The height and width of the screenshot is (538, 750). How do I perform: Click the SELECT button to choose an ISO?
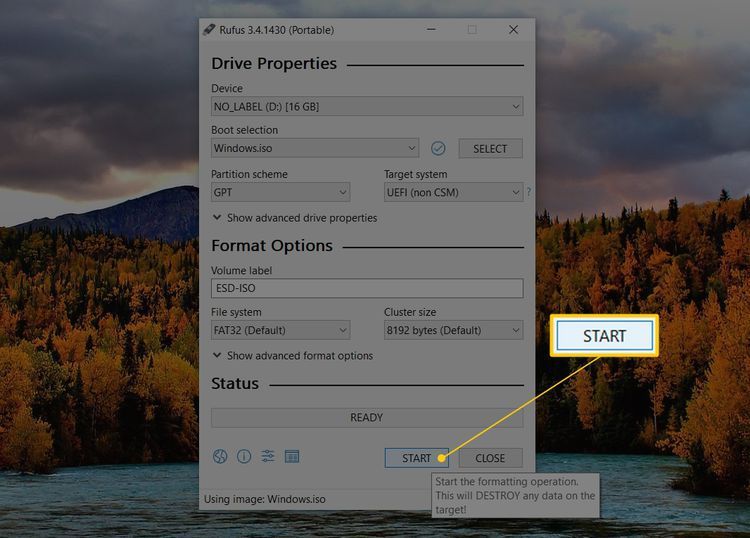(x=490, y=148)
